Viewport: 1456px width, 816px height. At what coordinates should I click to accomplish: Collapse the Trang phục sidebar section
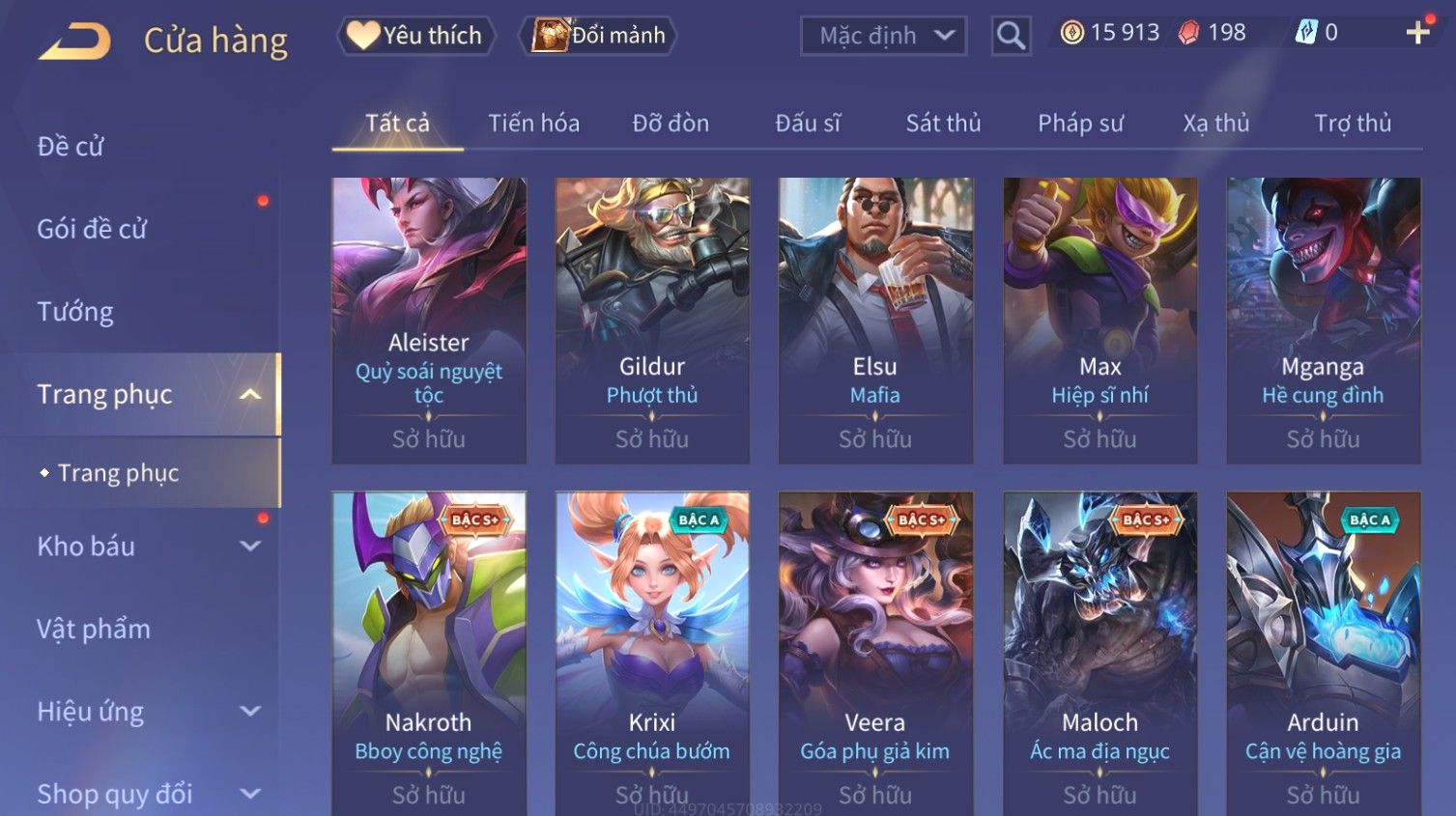click(250, 394)
